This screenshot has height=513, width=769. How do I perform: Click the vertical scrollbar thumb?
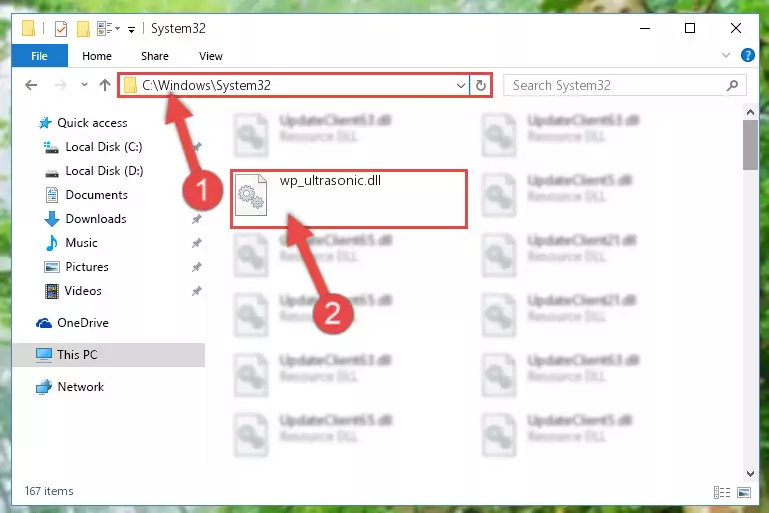(750, 145)
